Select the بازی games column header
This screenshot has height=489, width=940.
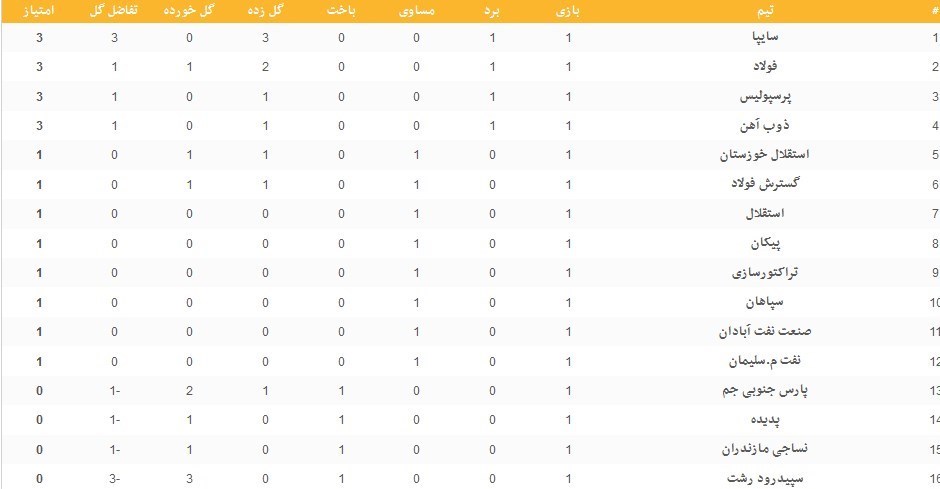click(x=568, y=11)
